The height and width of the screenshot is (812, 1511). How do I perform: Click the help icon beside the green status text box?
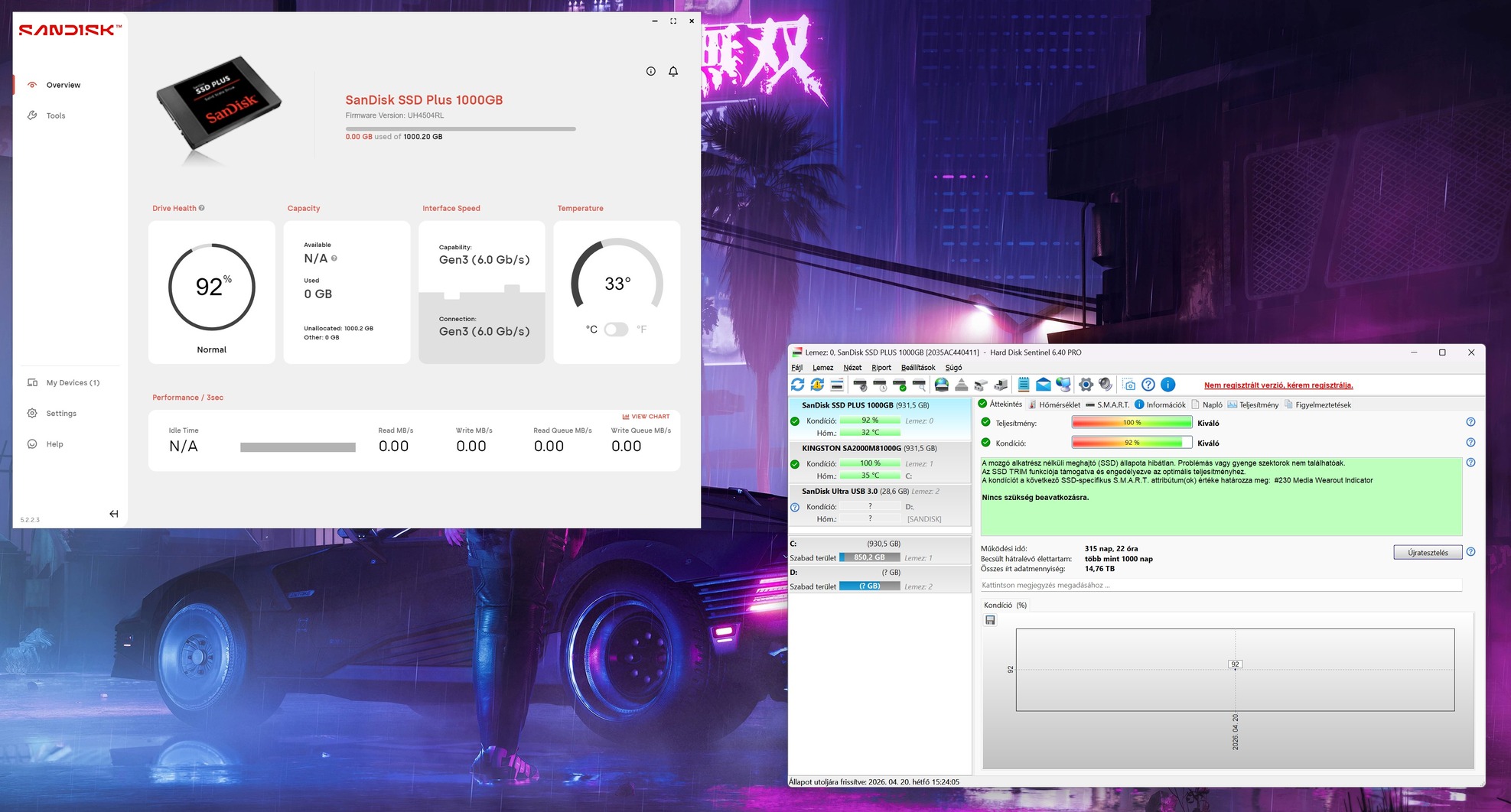coord(1470,463)
